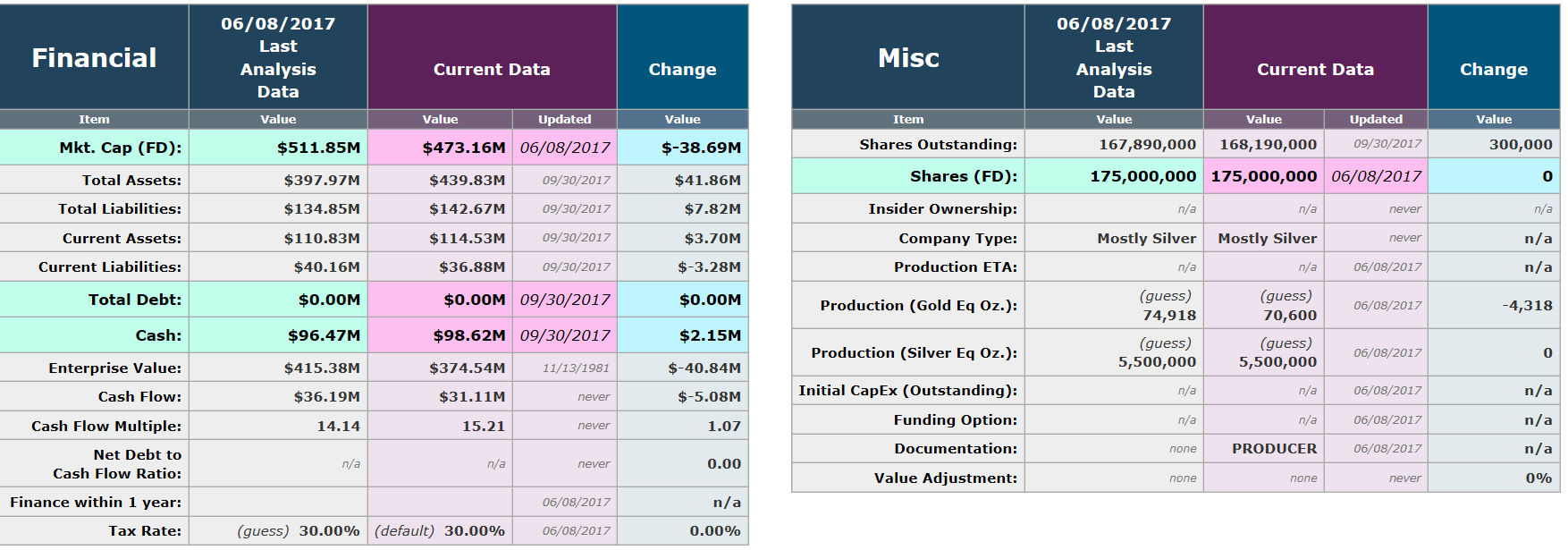Click the Finance within 1 year label
This screenshot has width=1568, height=550.
pyautogui.click(x=96, y=503)
